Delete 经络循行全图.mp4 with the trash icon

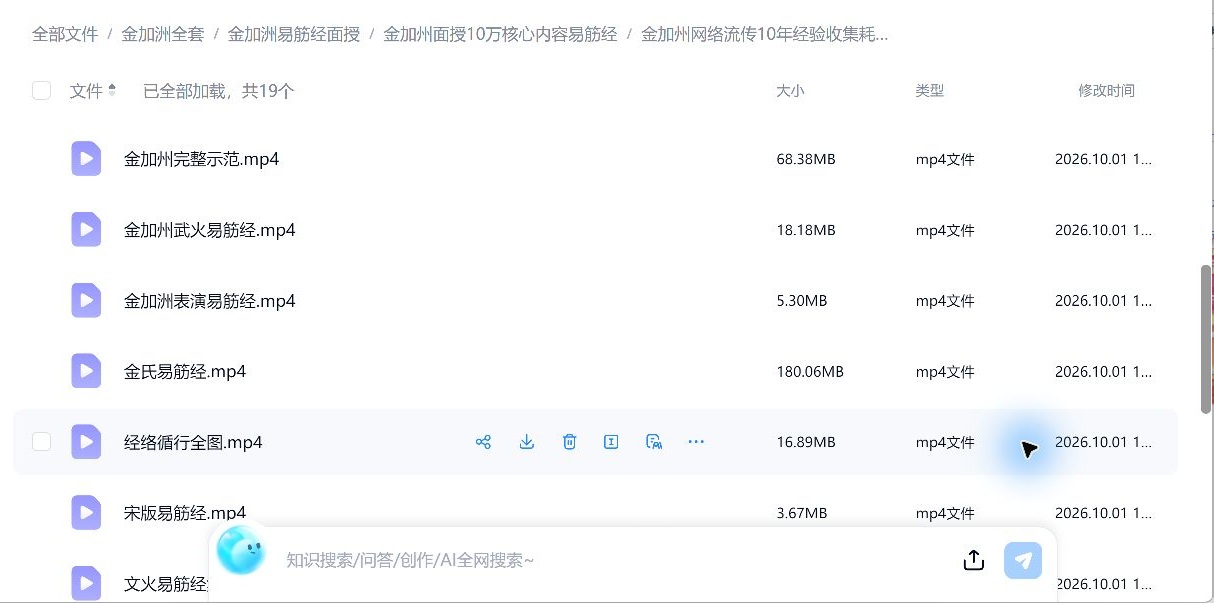569,442
